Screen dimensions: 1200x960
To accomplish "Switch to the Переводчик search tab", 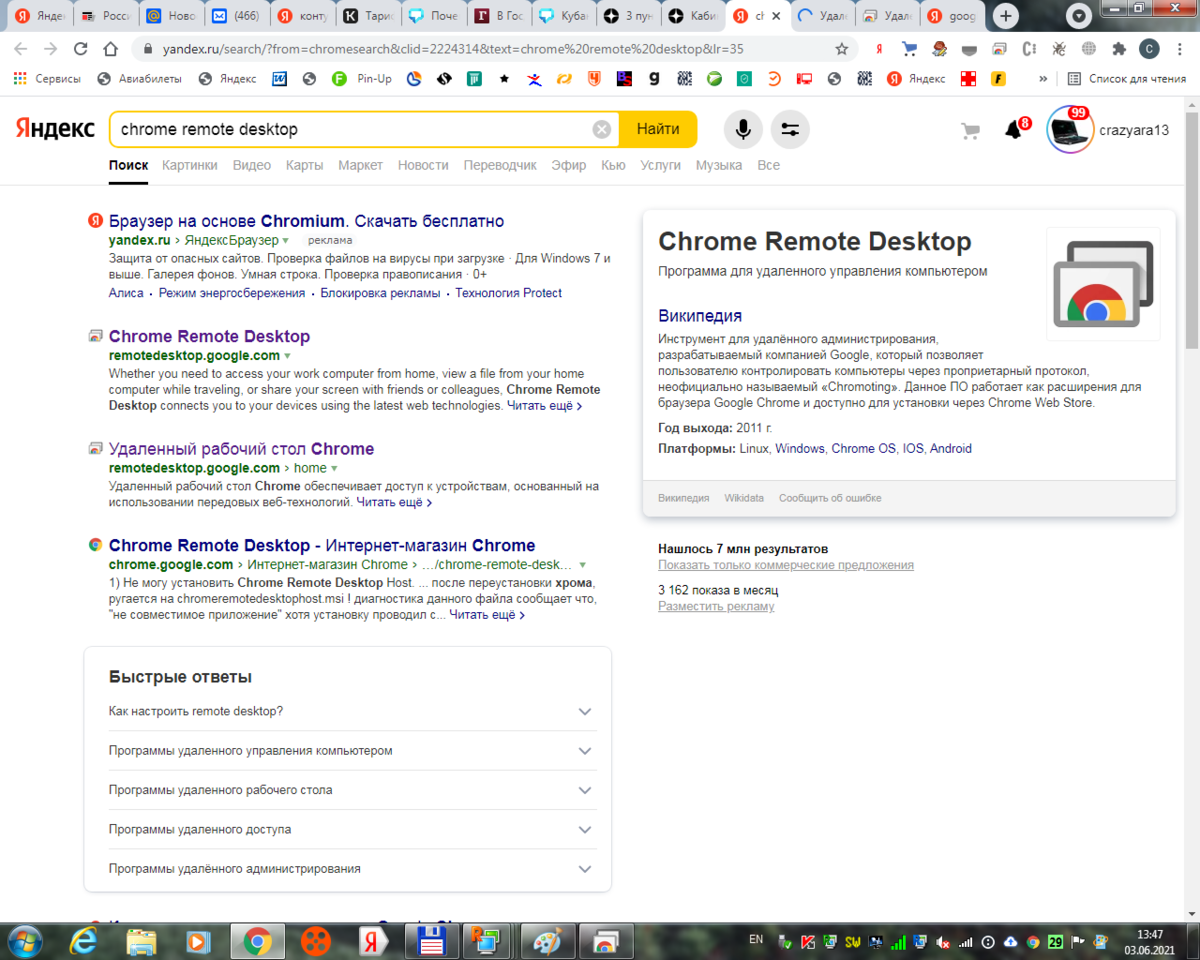I will pyautogui.click(x=500, y=165).
